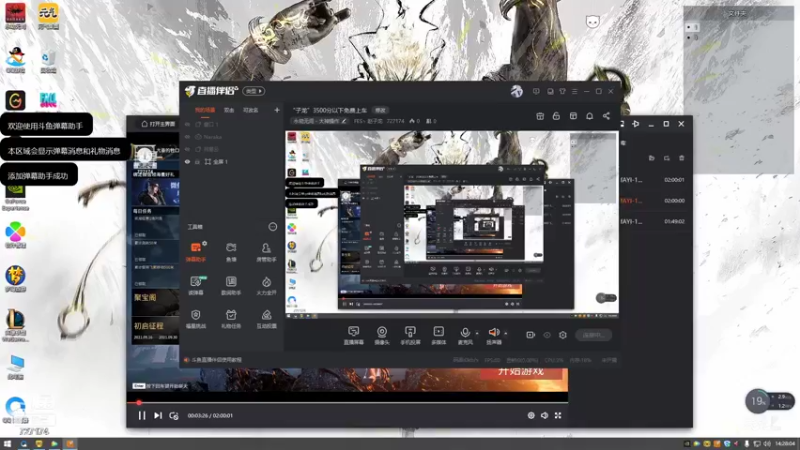Select the Naraka source row
This screenshot has height=450, width=800.
point(231,137)
